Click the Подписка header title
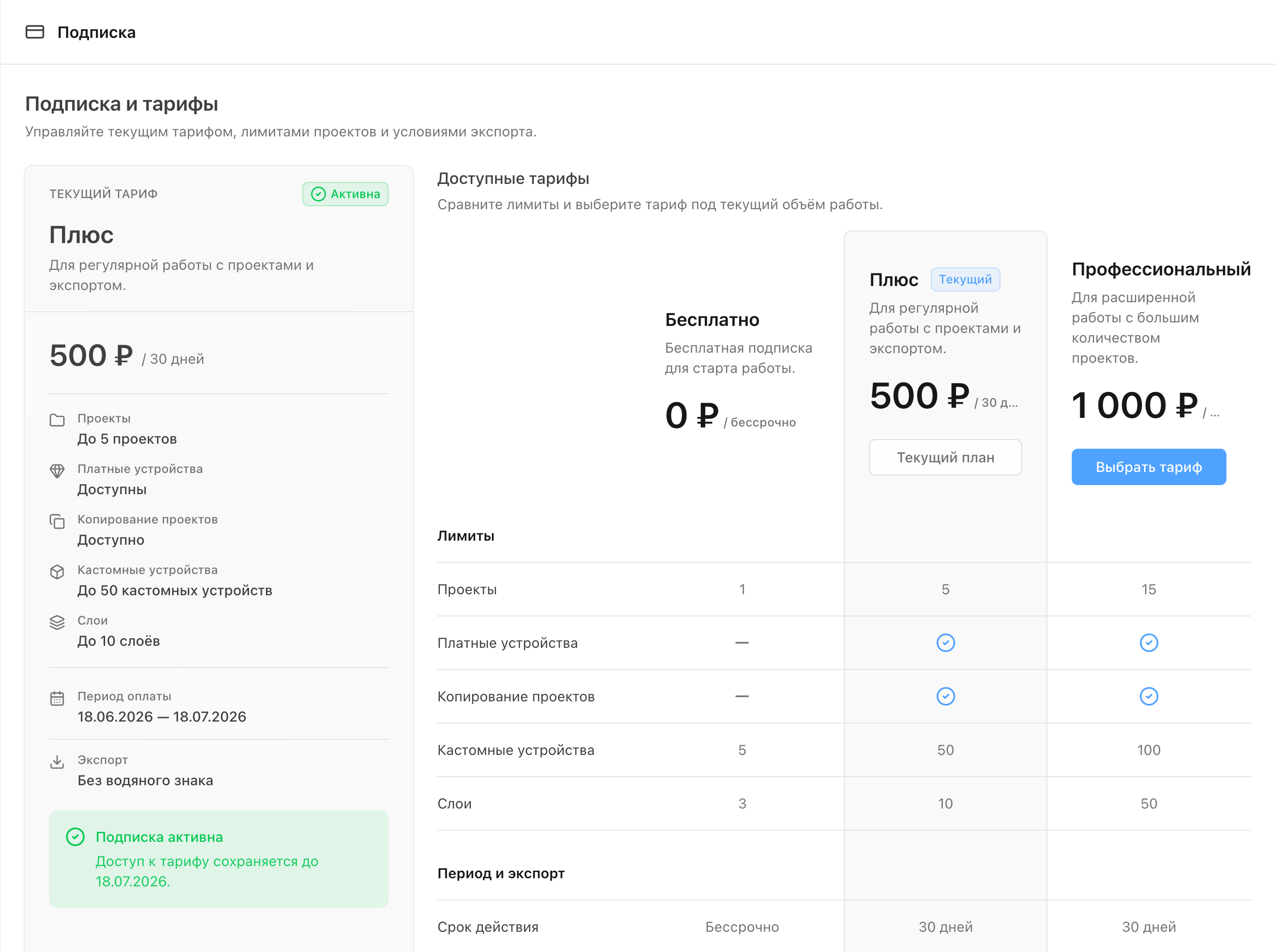This screenshot has height=952, width=1275. 96,32
